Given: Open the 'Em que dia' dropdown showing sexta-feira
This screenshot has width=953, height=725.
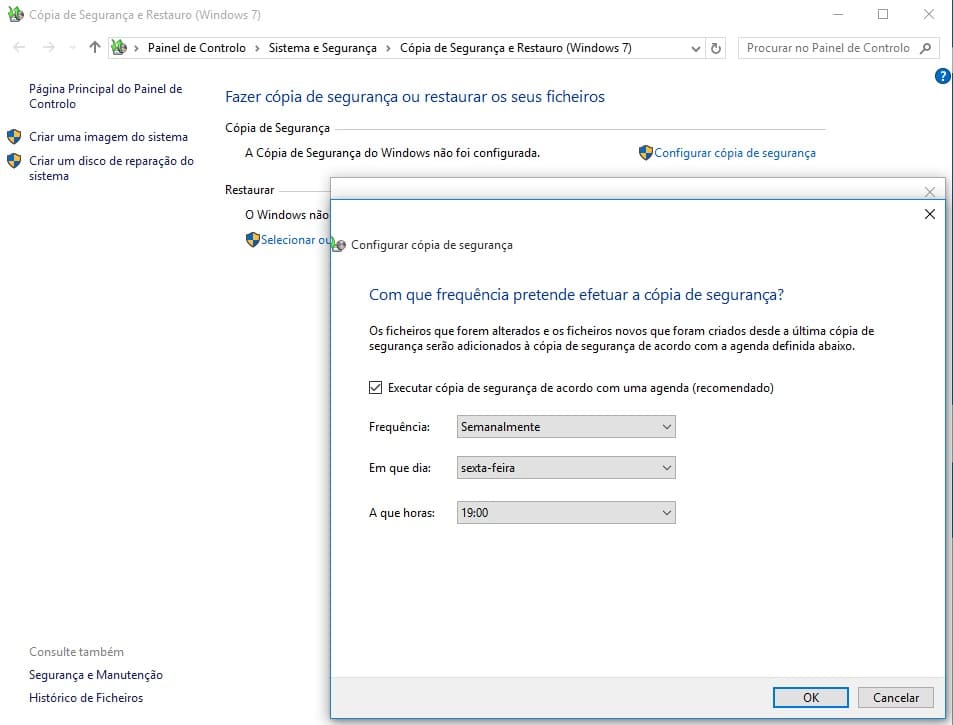Looking at the screenshot, I should click(x=566, y=468).
